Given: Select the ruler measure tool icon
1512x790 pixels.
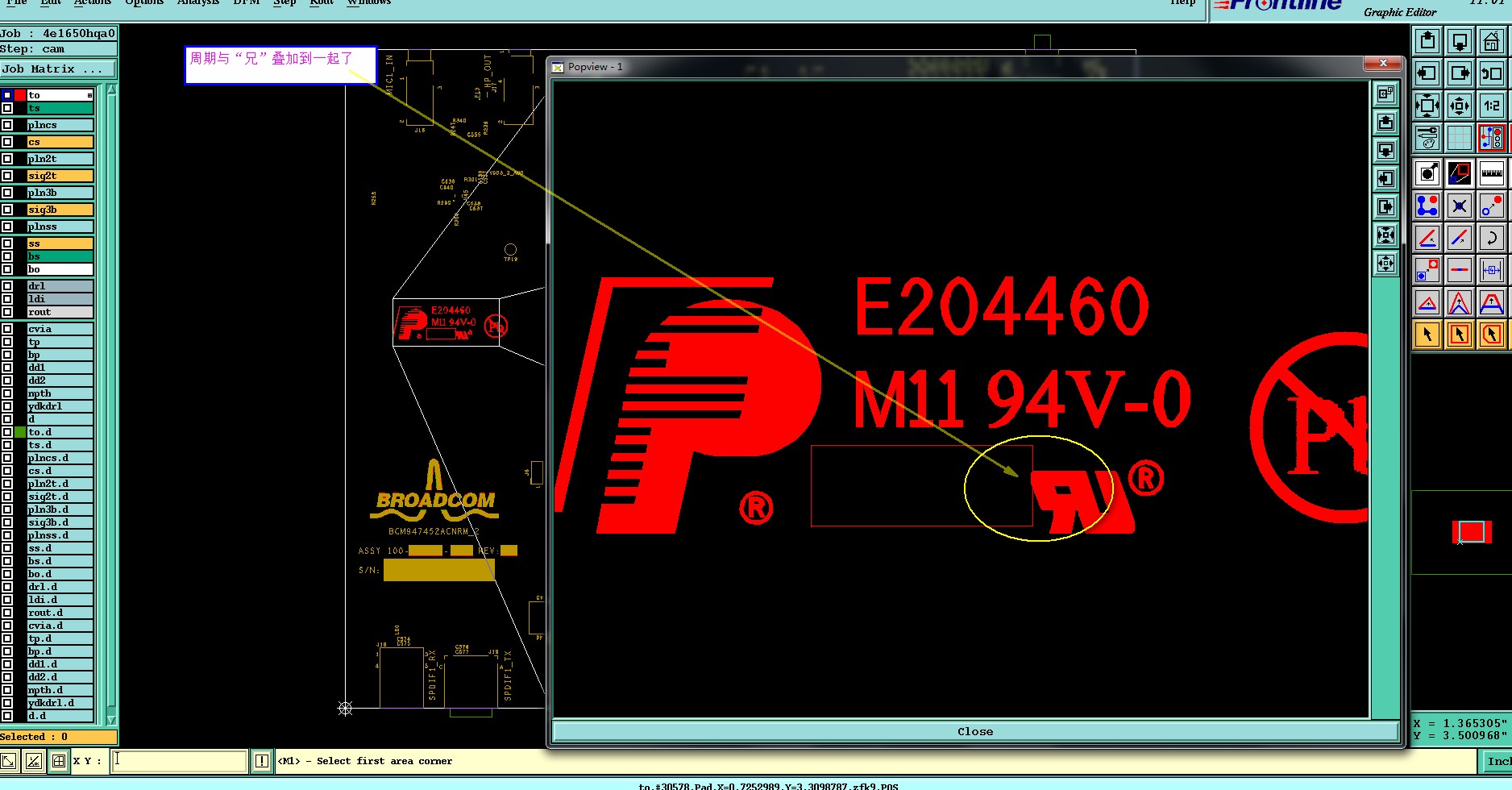Looking at the screenshot, I should (x=1492, y=173).
